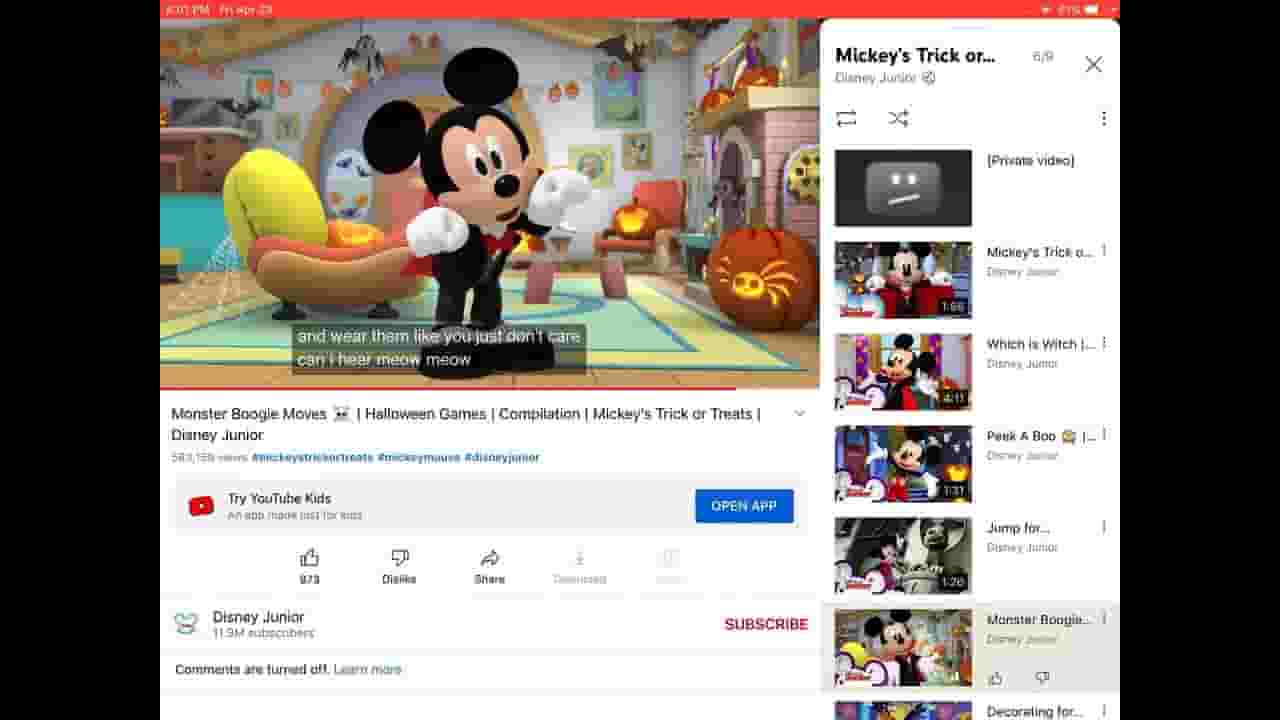
Task: Open playlist more options menu
Action: (1104, 118)
